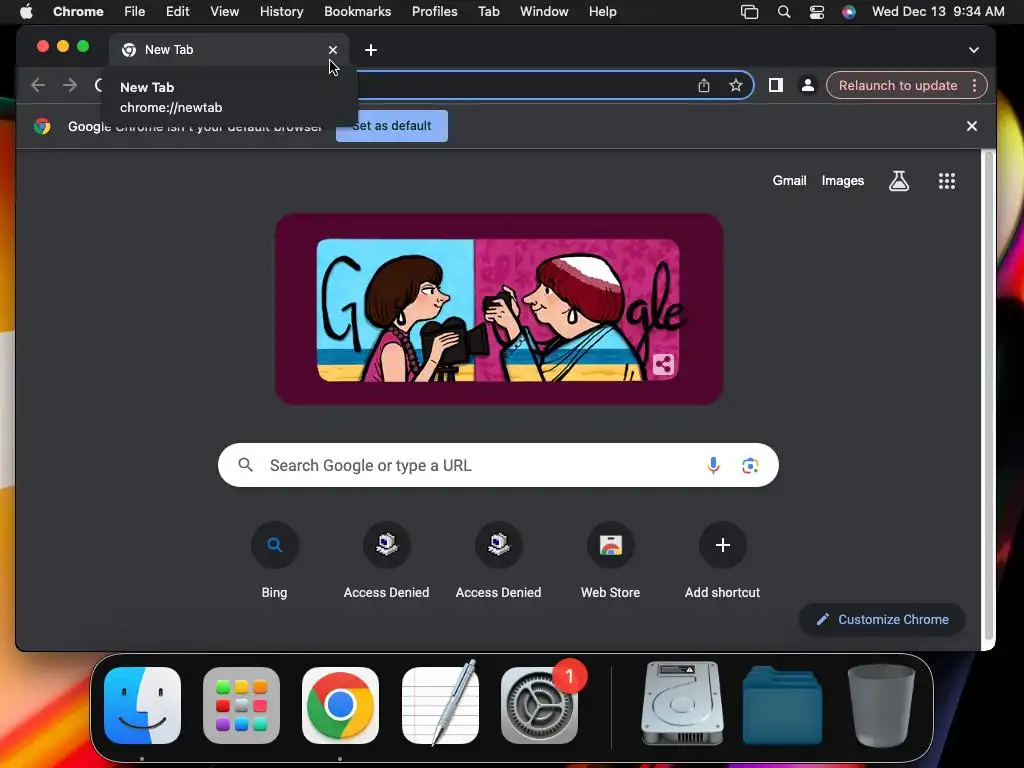Open Images link

pos(842,181)
